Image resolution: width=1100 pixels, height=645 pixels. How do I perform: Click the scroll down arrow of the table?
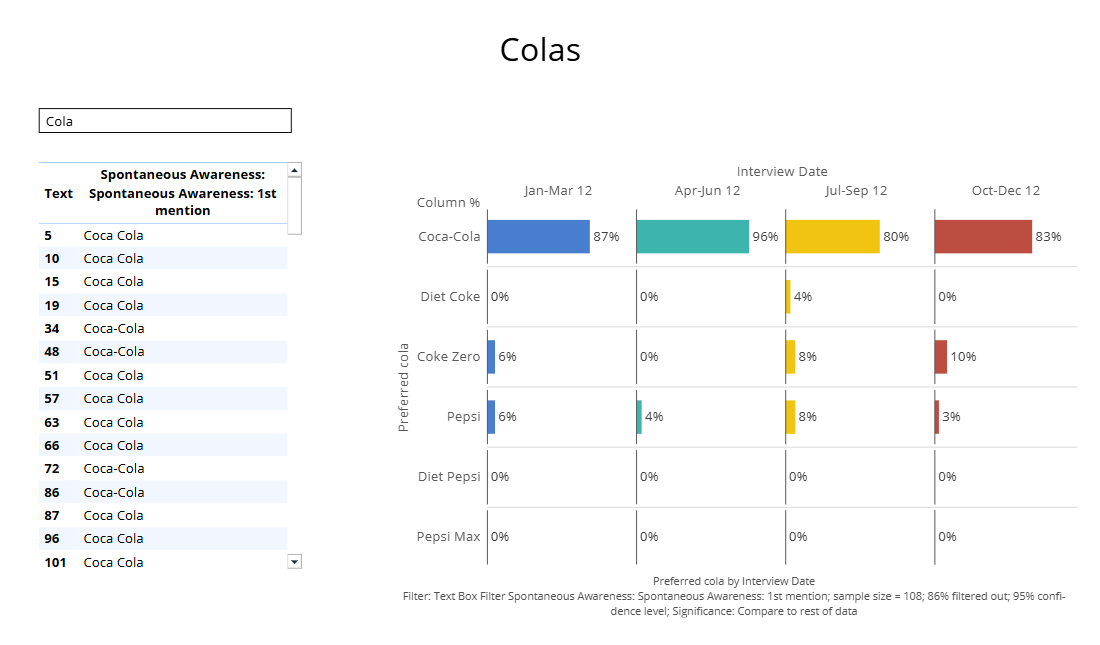(x=294, y=562)
